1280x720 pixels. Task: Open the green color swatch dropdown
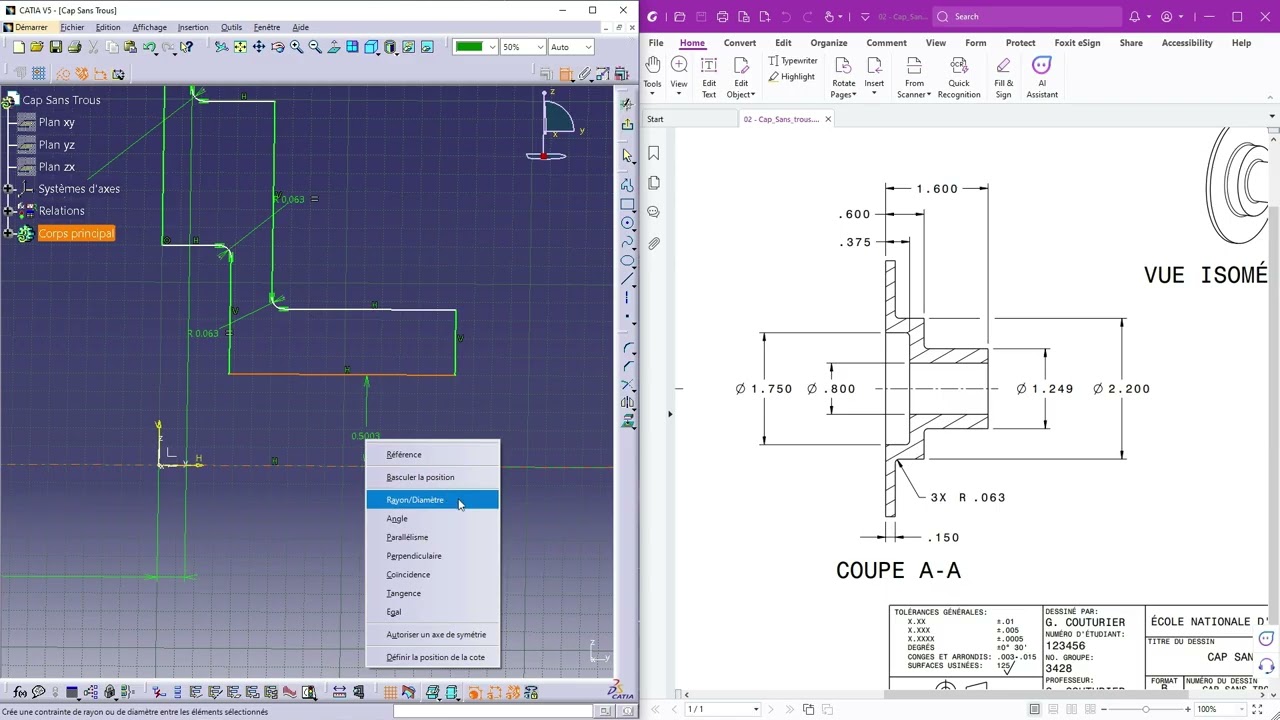coord(491,47)
